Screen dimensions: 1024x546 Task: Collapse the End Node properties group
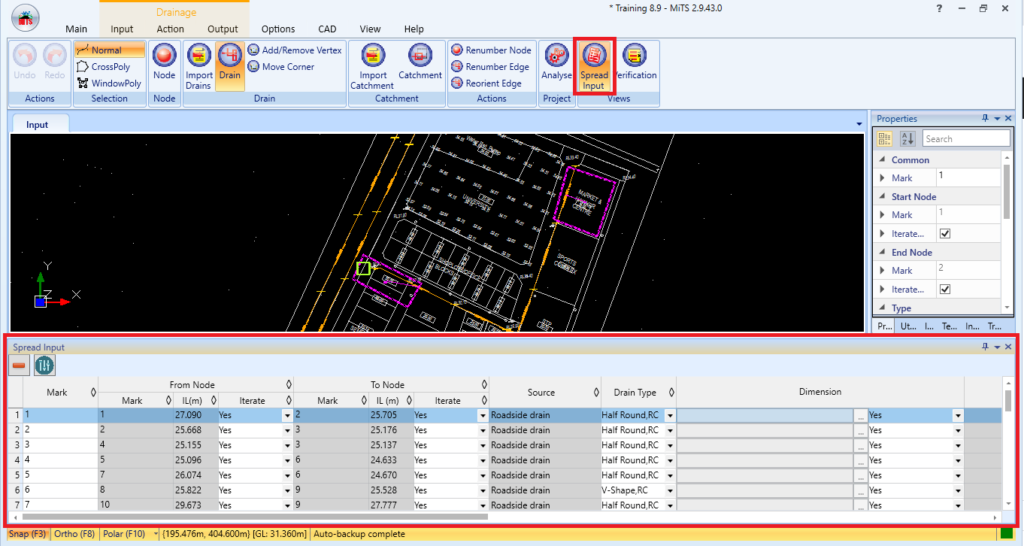pyautogui.click(x=882, y=252)
